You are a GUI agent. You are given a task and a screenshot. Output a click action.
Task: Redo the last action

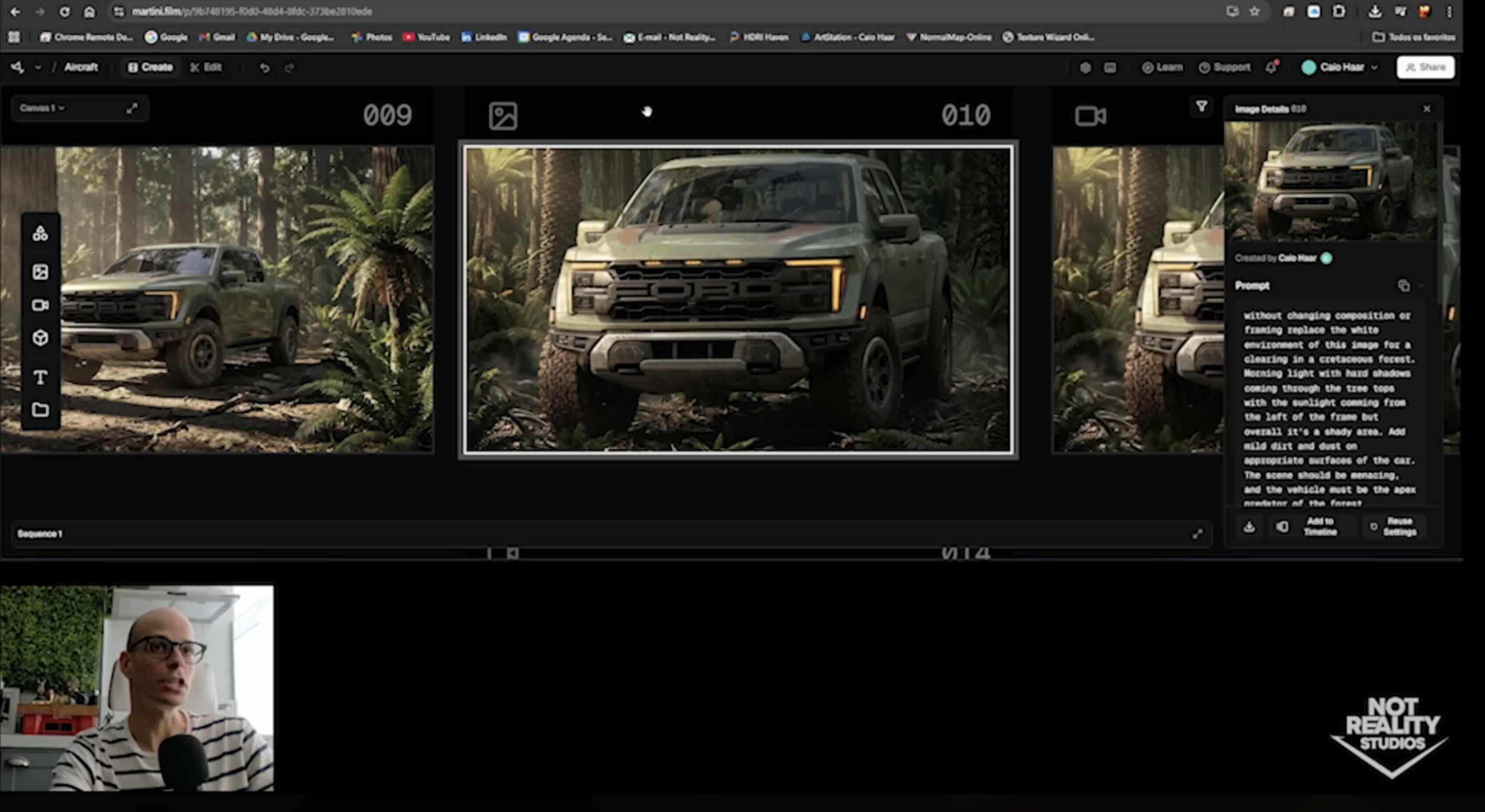coord(290,68)
